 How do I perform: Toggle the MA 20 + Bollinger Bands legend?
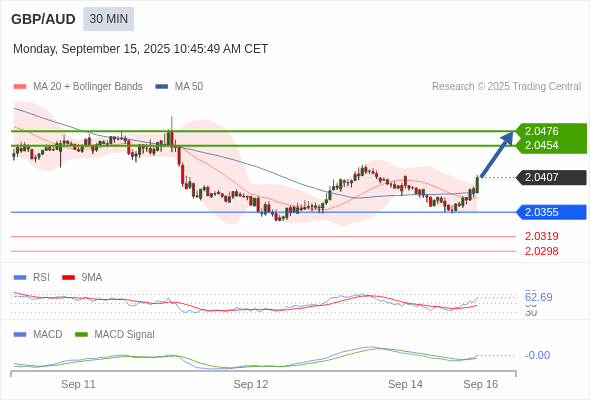click(78, 87)
